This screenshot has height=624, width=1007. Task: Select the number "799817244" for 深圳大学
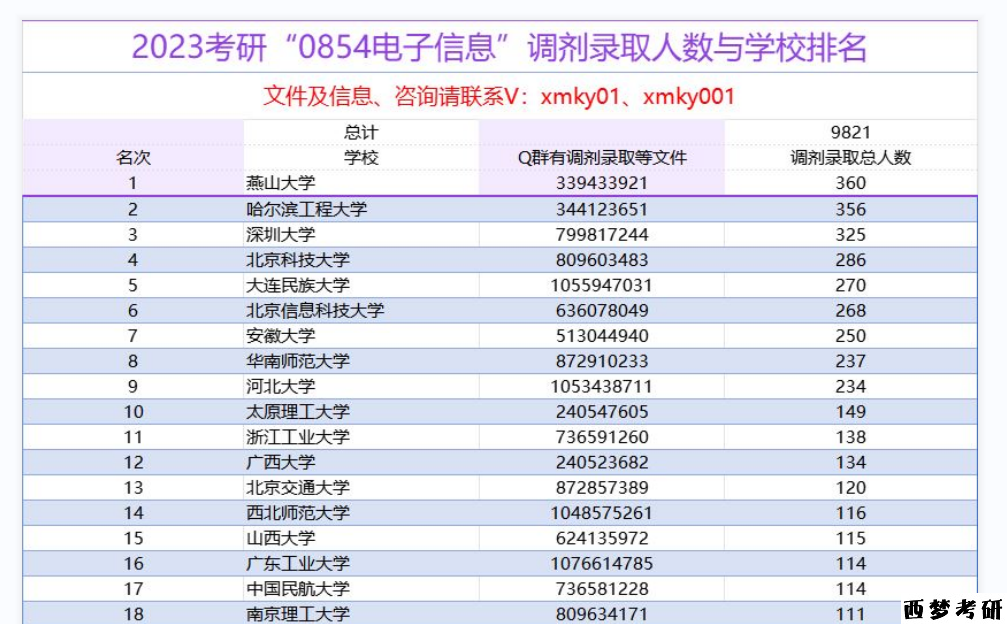click(x=602, y=234)
